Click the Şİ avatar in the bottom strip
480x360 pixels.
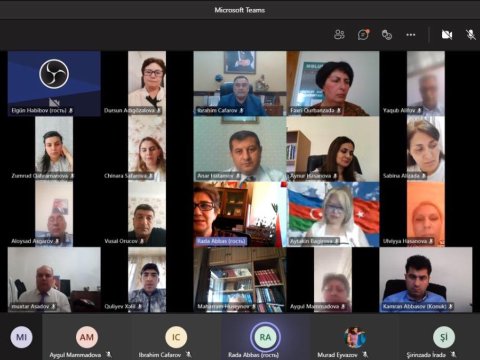pos(444,337)
